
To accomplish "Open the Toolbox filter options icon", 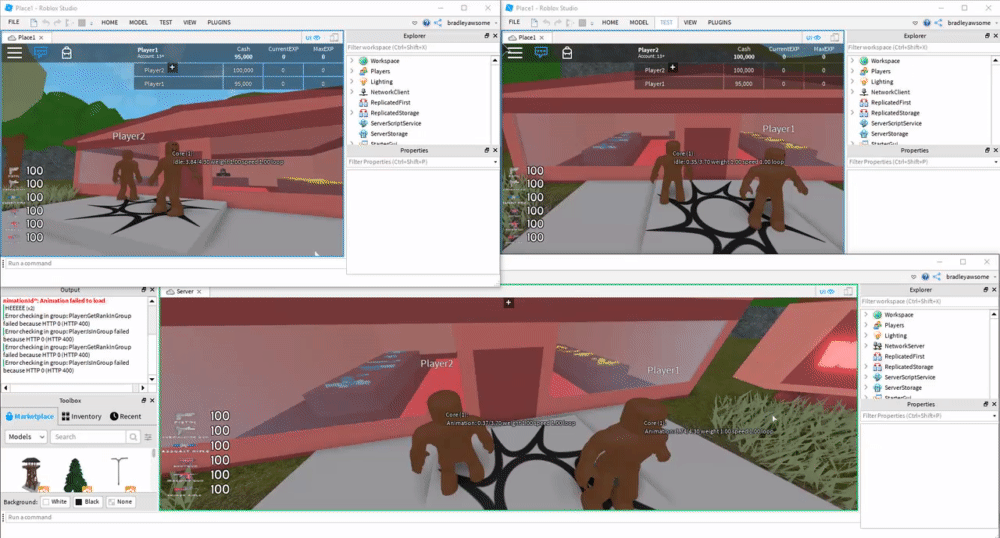I will pos(148,437).
